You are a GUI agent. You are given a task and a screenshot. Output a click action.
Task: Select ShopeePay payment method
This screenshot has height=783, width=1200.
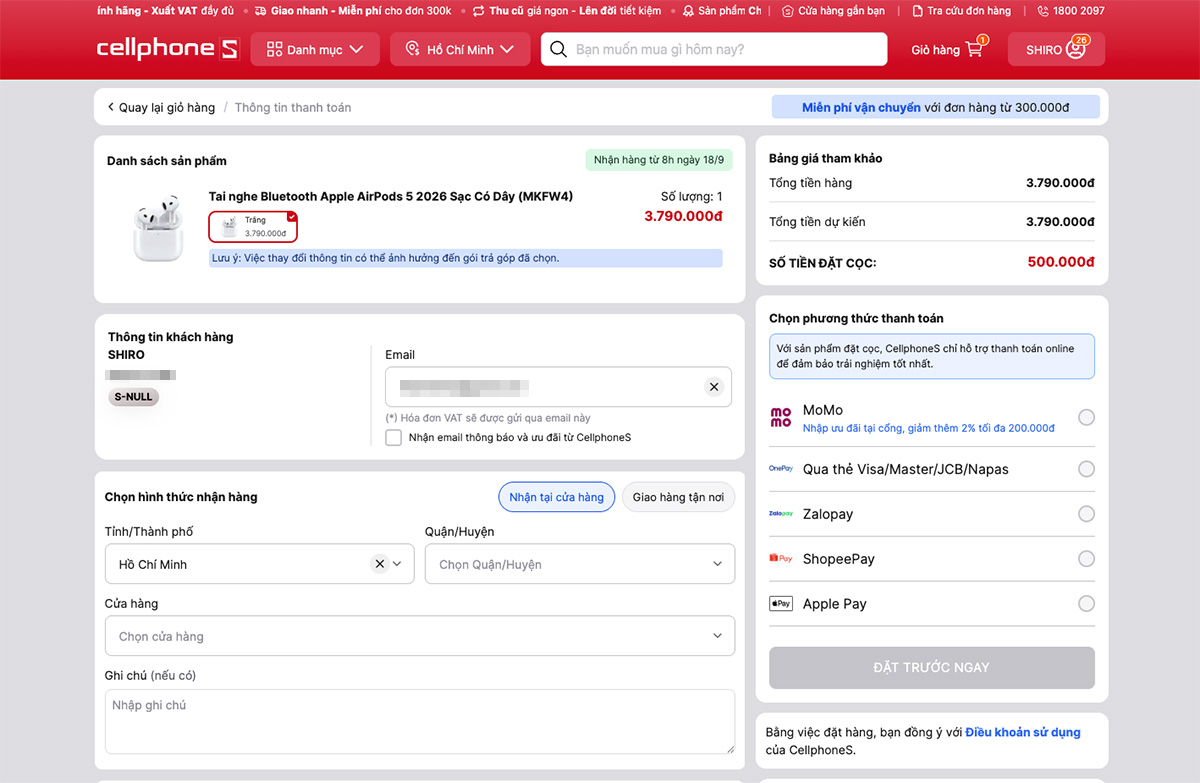[x=1086, y=559]
